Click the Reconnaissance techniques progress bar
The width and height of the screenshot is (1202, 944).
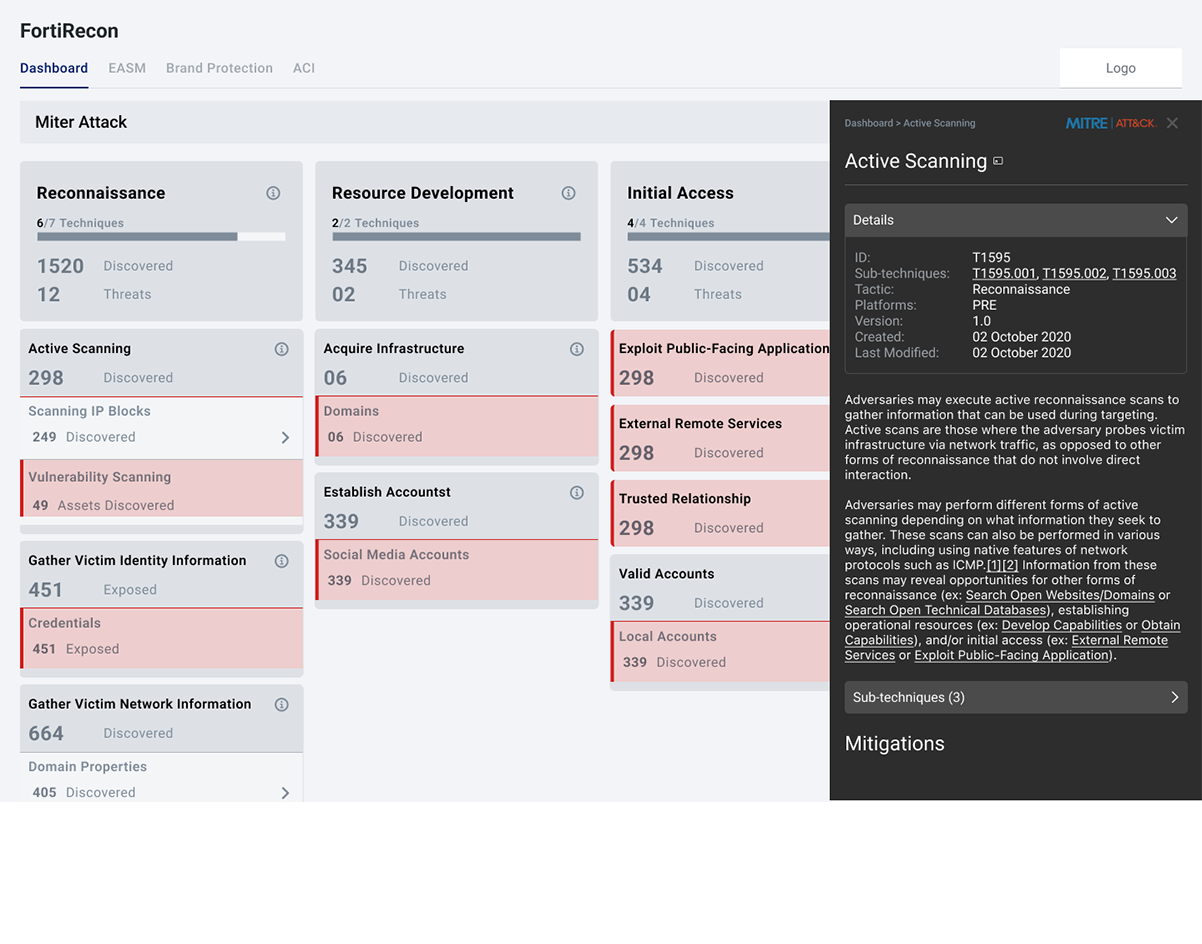pos(161,237)
